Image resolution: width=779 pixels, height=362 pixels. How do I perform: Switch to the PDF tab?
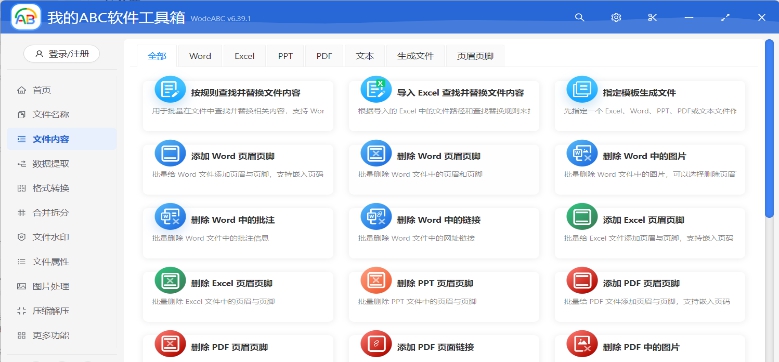point(324,56)
